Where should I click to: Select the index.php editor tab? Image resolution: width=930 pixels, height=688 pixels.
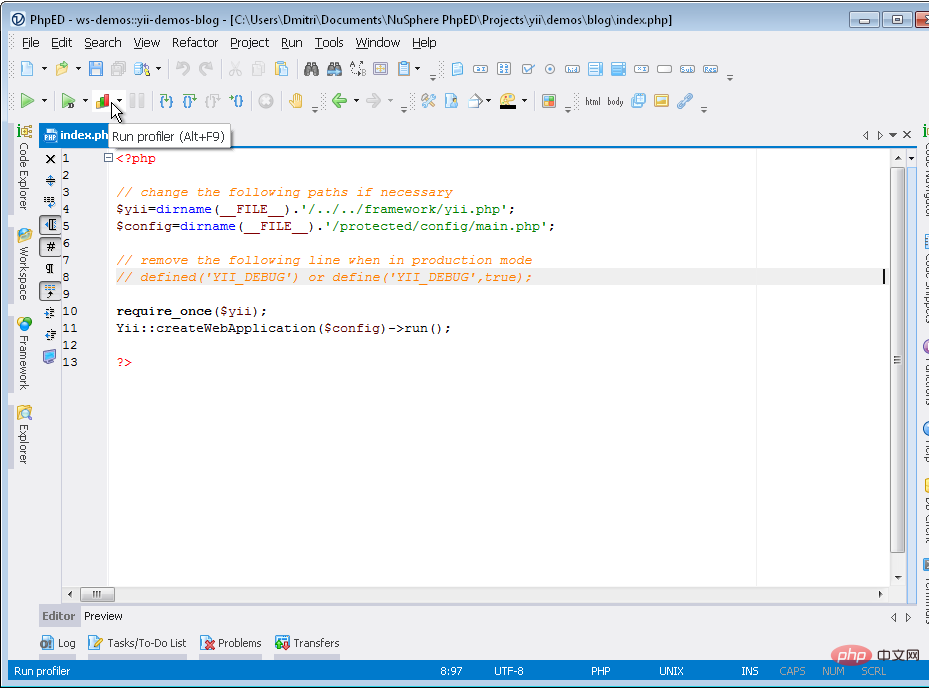75,135
